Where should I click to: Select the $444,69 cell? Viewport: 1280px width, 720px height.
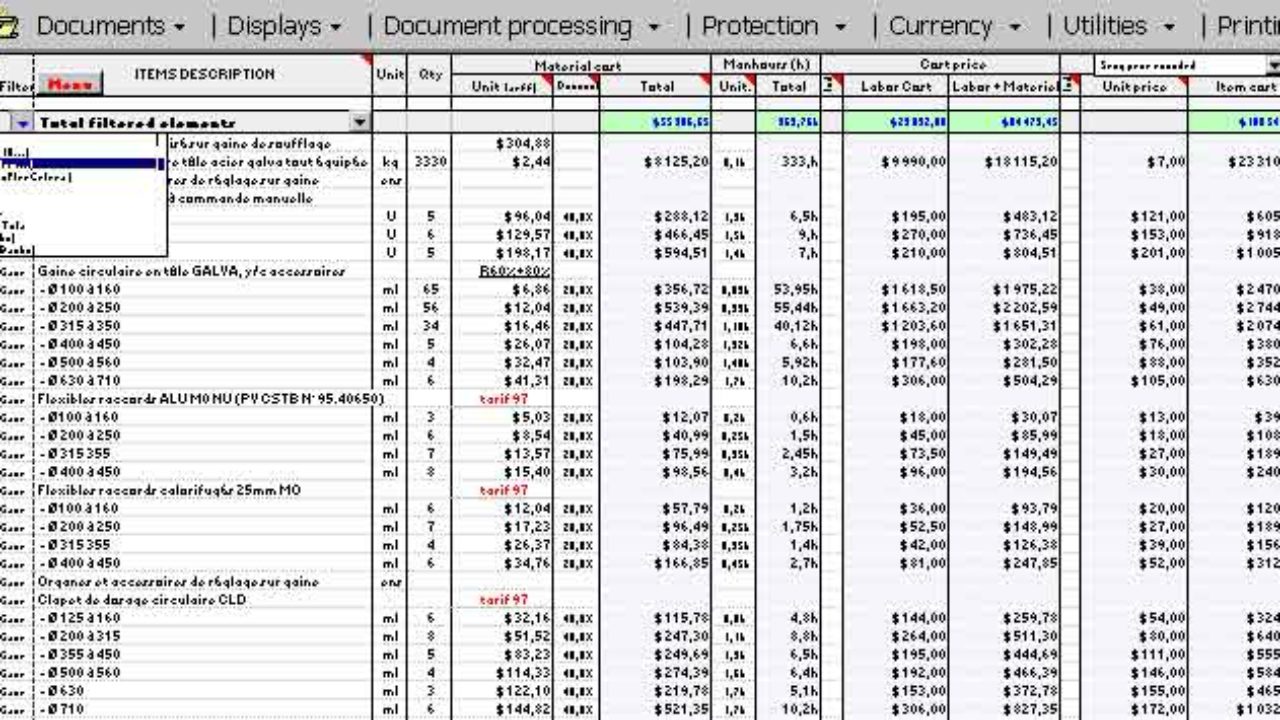(1004, 655)
